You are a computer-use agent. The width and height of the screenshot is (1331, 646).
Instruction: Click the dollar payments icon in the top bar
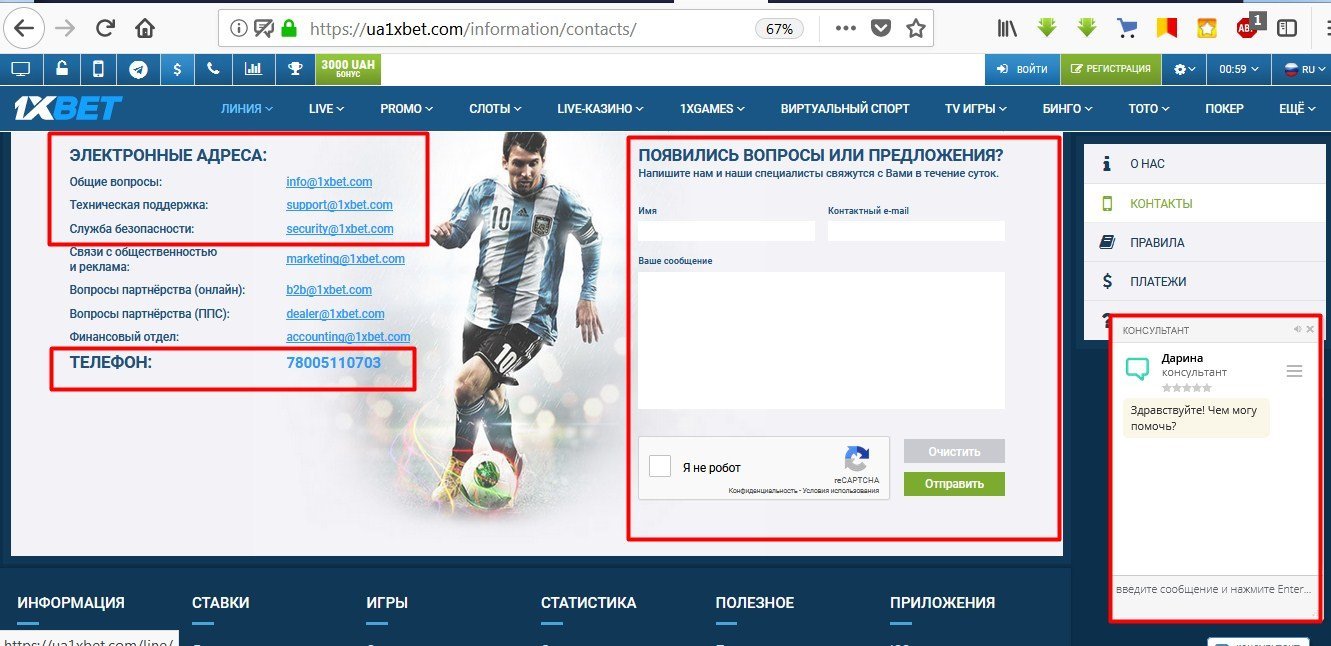point(177,69)
